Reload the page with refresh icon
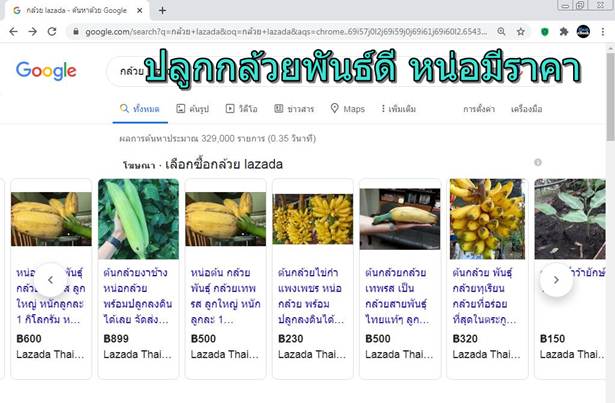 [52, 32]
